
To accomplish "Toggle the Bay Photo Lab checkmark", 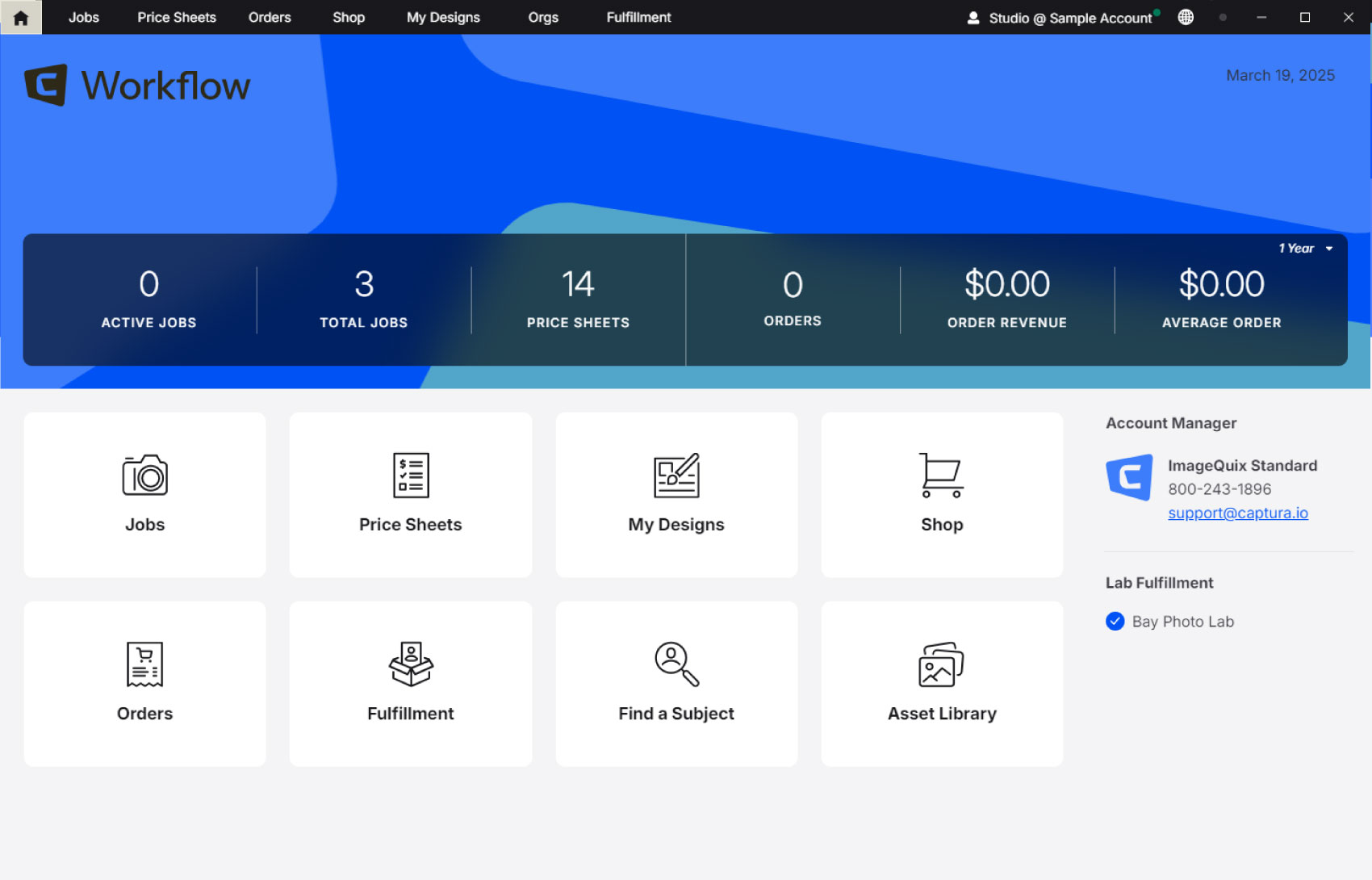I will 1115,621.
